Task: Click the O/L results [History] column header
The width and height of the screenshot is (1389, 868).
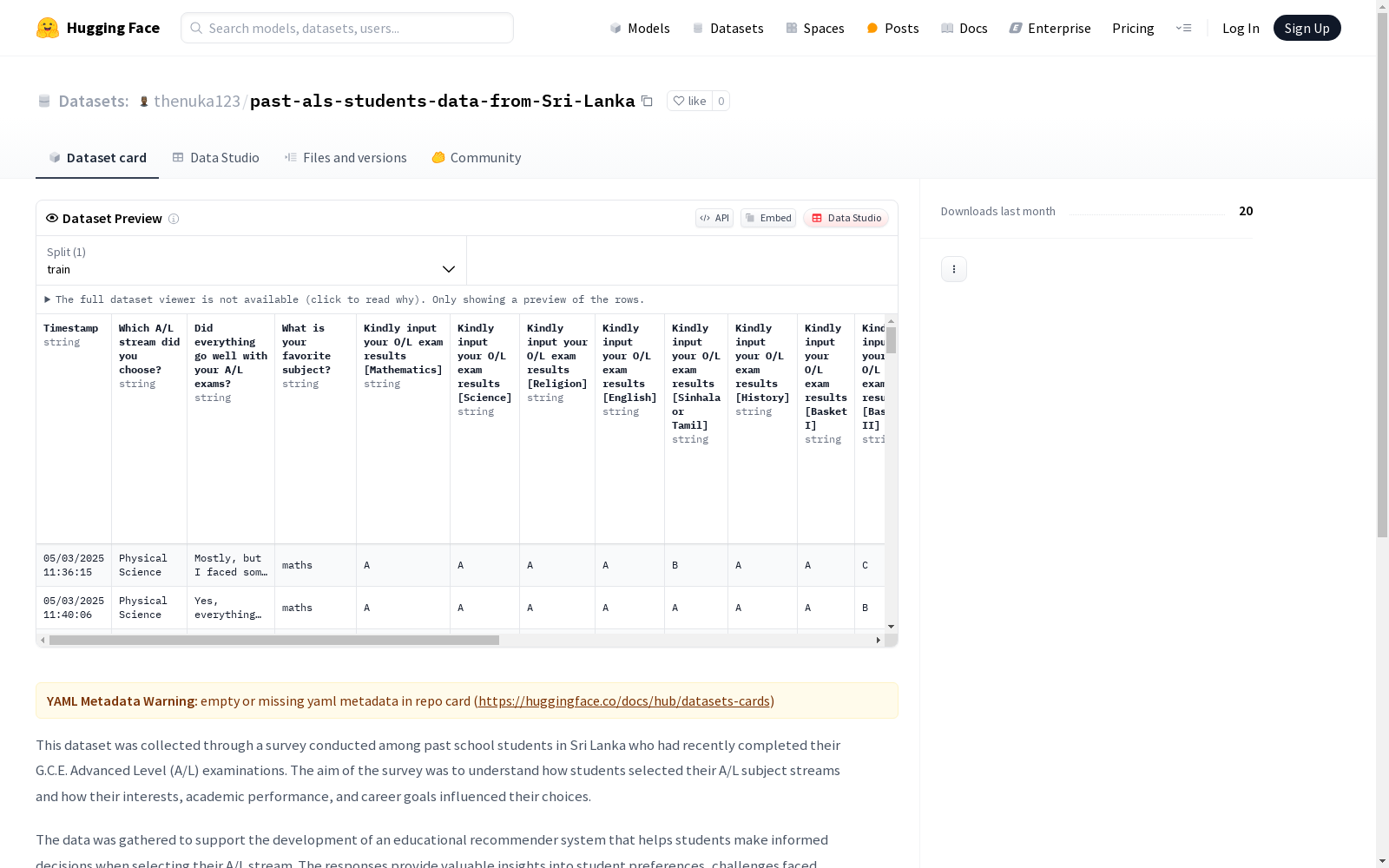Action: (762, 429)
